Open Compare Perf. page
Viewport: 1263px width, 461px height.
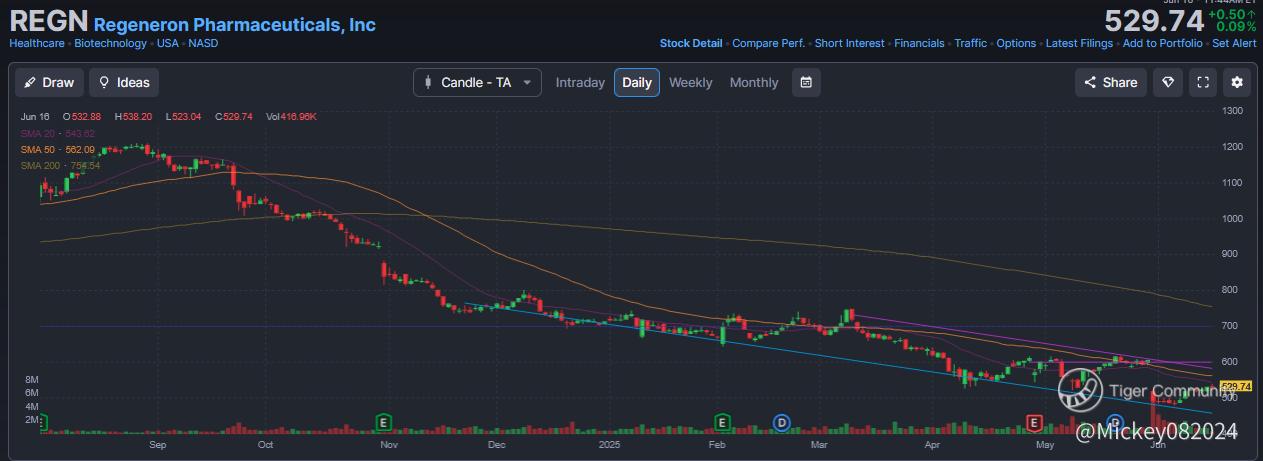[x=769, y=43]
